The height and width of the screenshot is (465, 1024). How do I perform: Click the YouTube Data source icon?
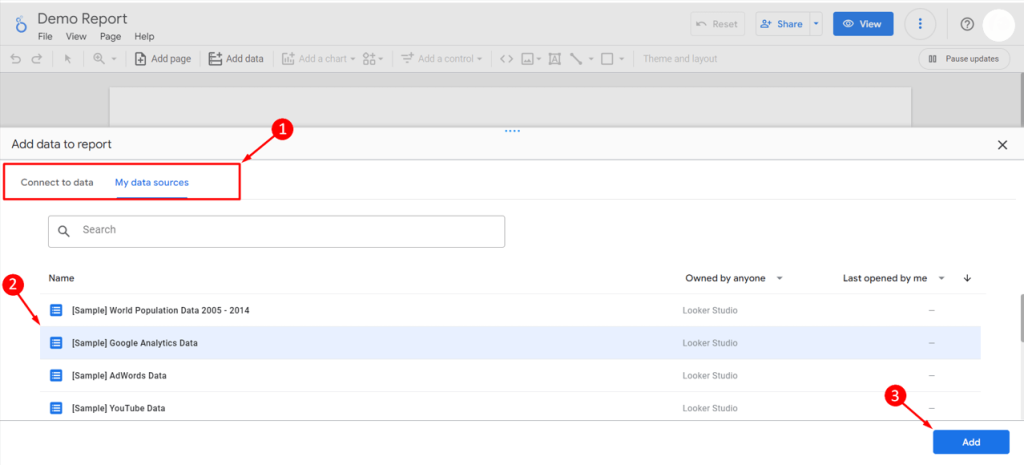coord(56,408)
